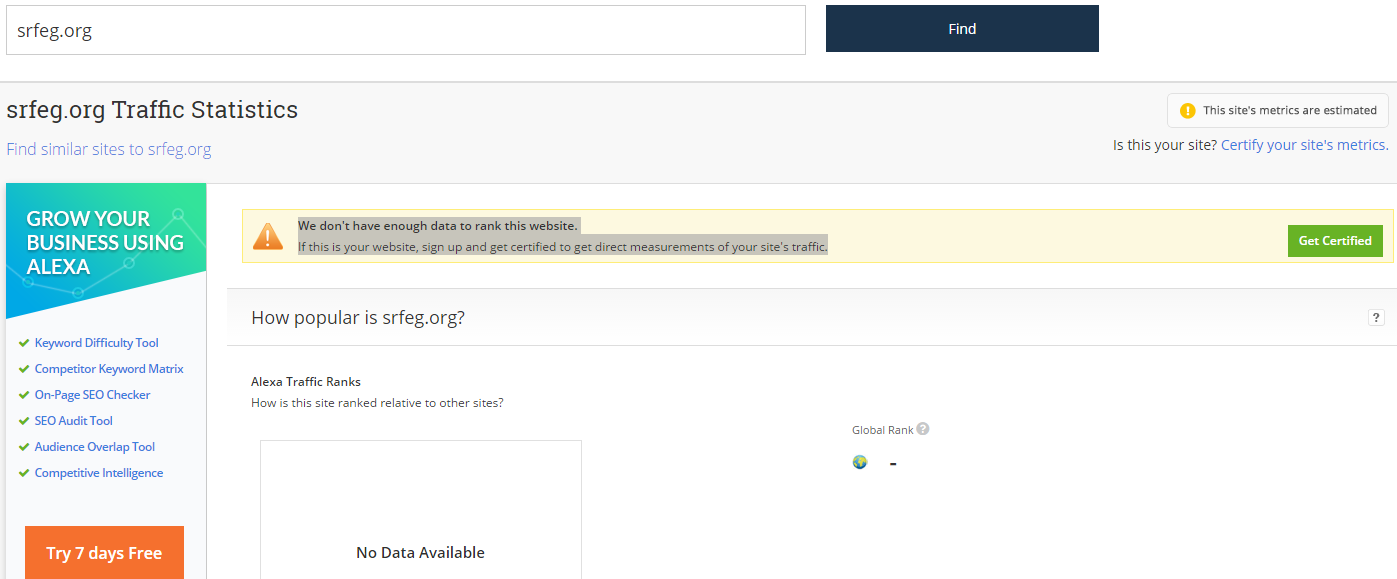Click How is this site ranked question text
Image resolution: width=1397 pixels, height=579 pixels.
pos(377,403)
